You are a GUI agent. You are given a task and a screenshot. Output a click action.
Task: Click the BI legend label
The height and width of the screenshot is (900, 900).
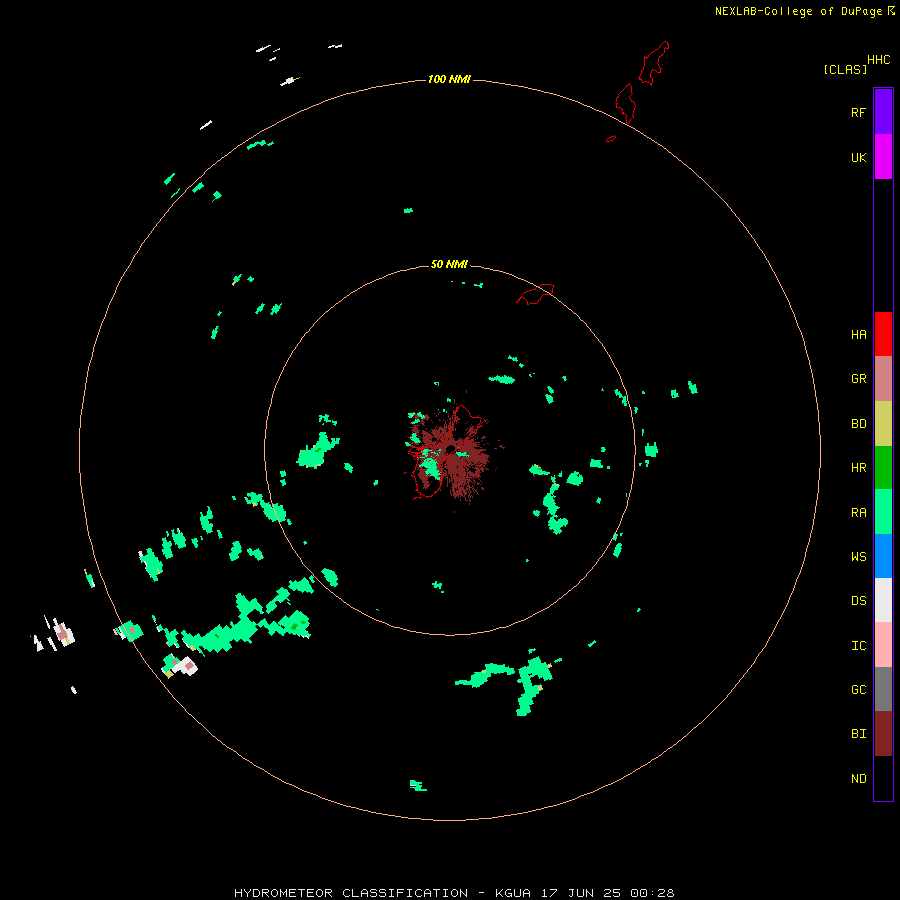pyautogui.click(x=858, y=734)
